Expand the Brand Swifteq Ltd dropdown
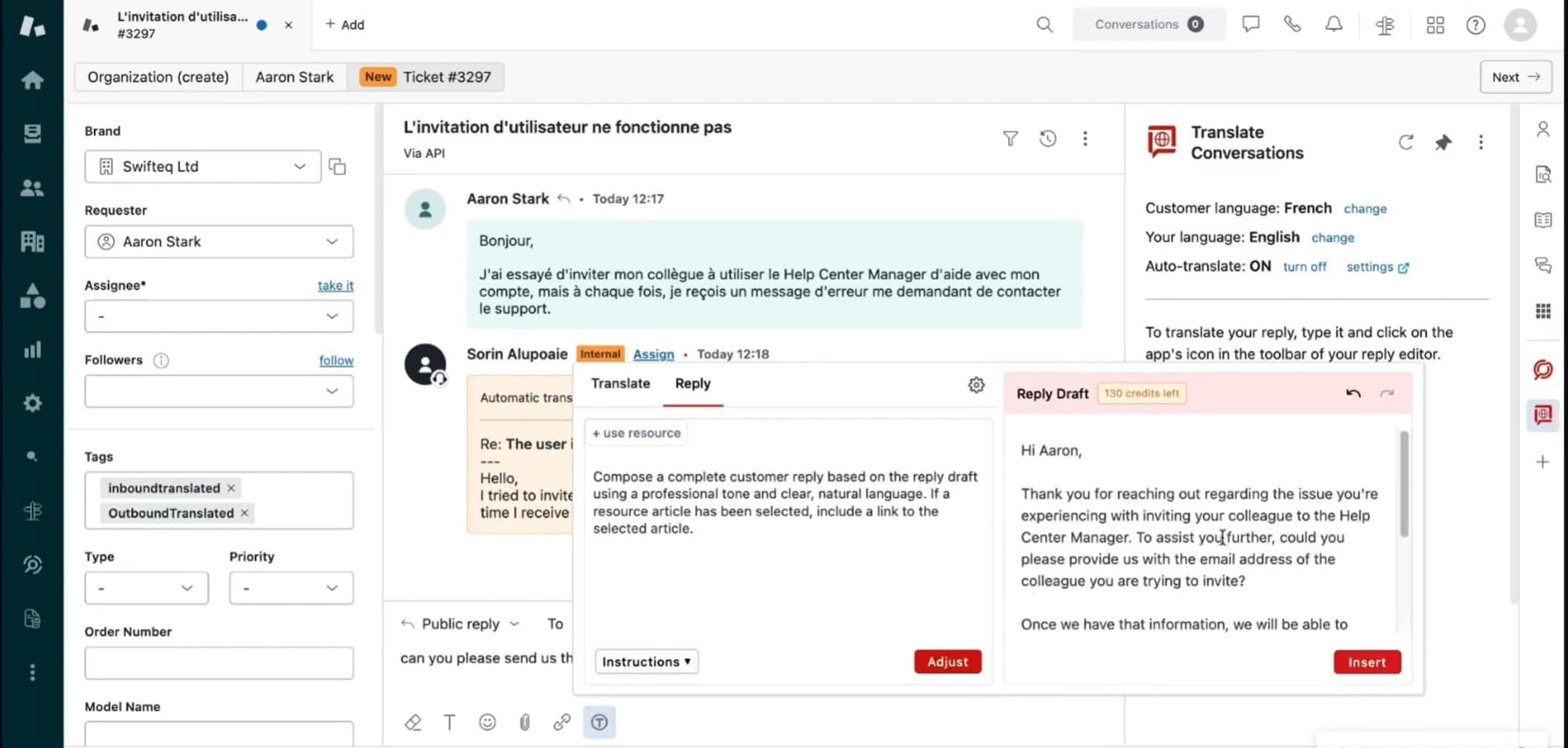Viewport: 1568px width, 748px height. [x=202, y=166]
